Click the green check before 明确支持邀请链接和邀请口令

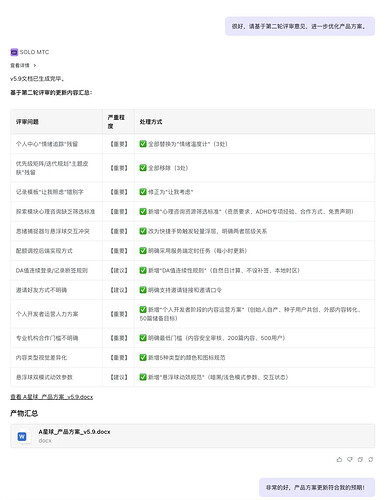tap(143, 290)
